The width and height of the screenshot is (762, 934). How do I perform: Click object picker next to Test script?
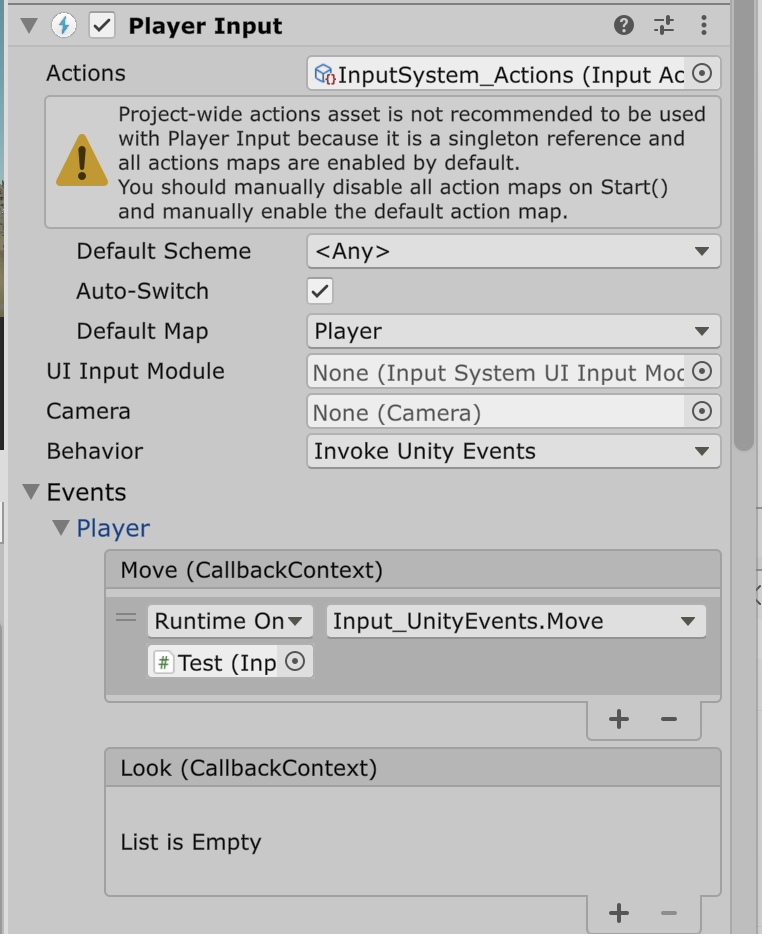coord(295,662)
